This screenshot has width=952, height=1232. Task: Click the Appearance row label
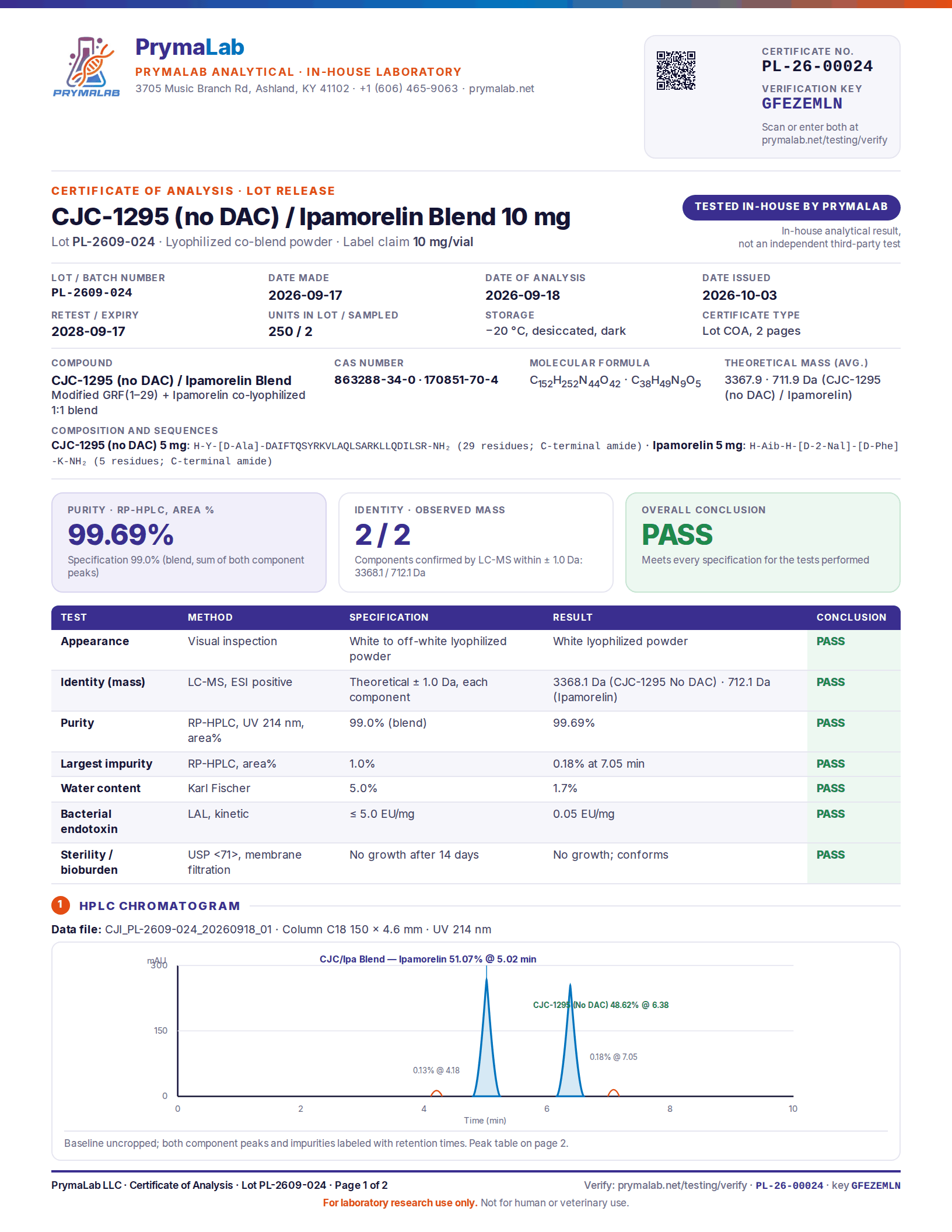pos(94,641)
